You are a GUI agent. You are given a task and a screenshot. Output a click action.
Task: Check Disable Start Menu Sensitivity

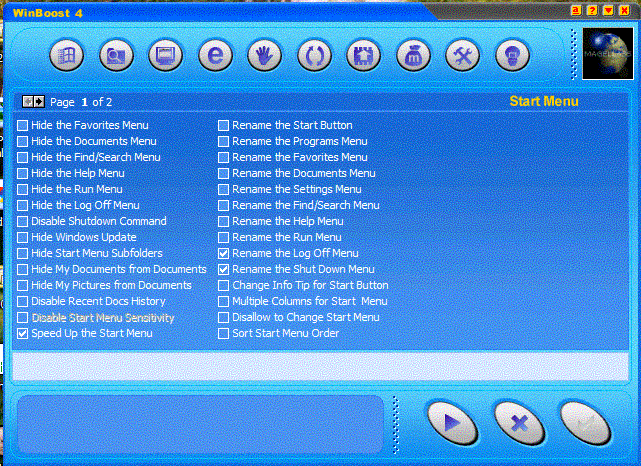pos(22,318)
